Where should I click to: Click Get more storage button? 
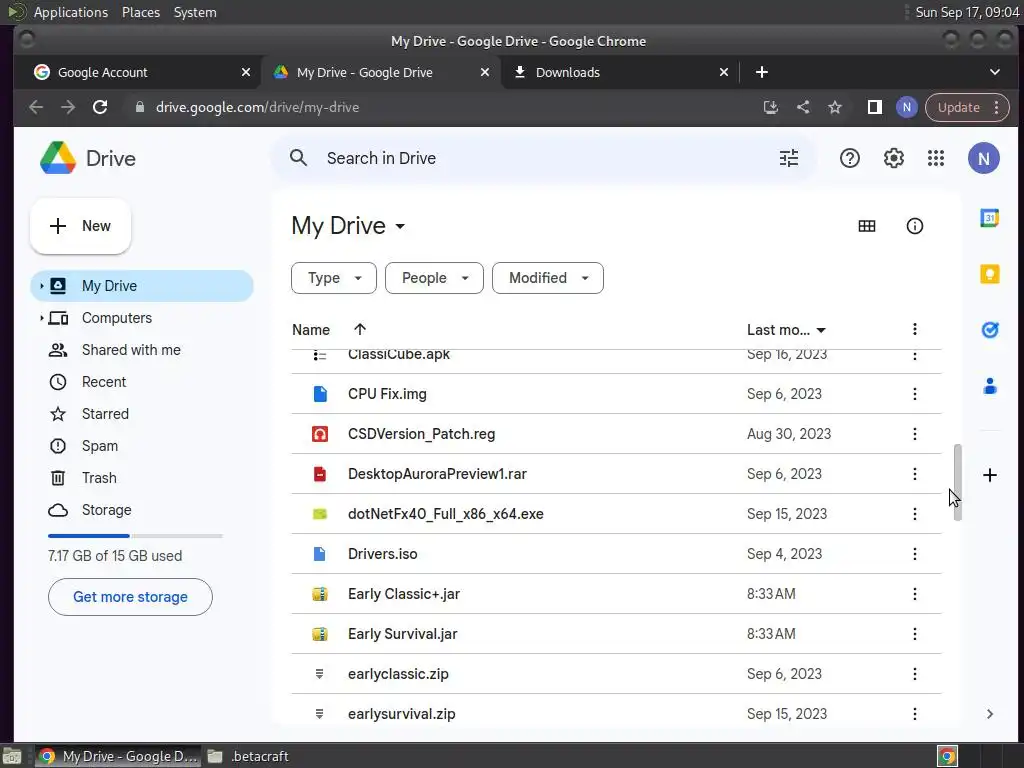tap(130, 597)
